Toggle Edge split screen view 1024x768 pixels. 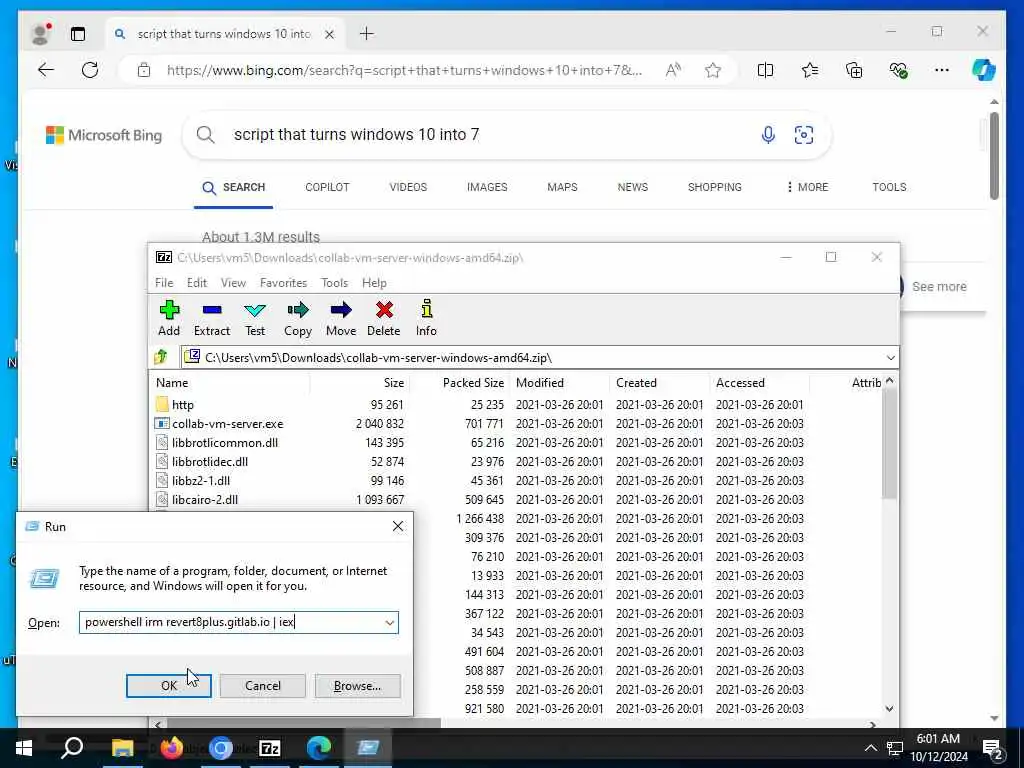[x=765, y=70]
